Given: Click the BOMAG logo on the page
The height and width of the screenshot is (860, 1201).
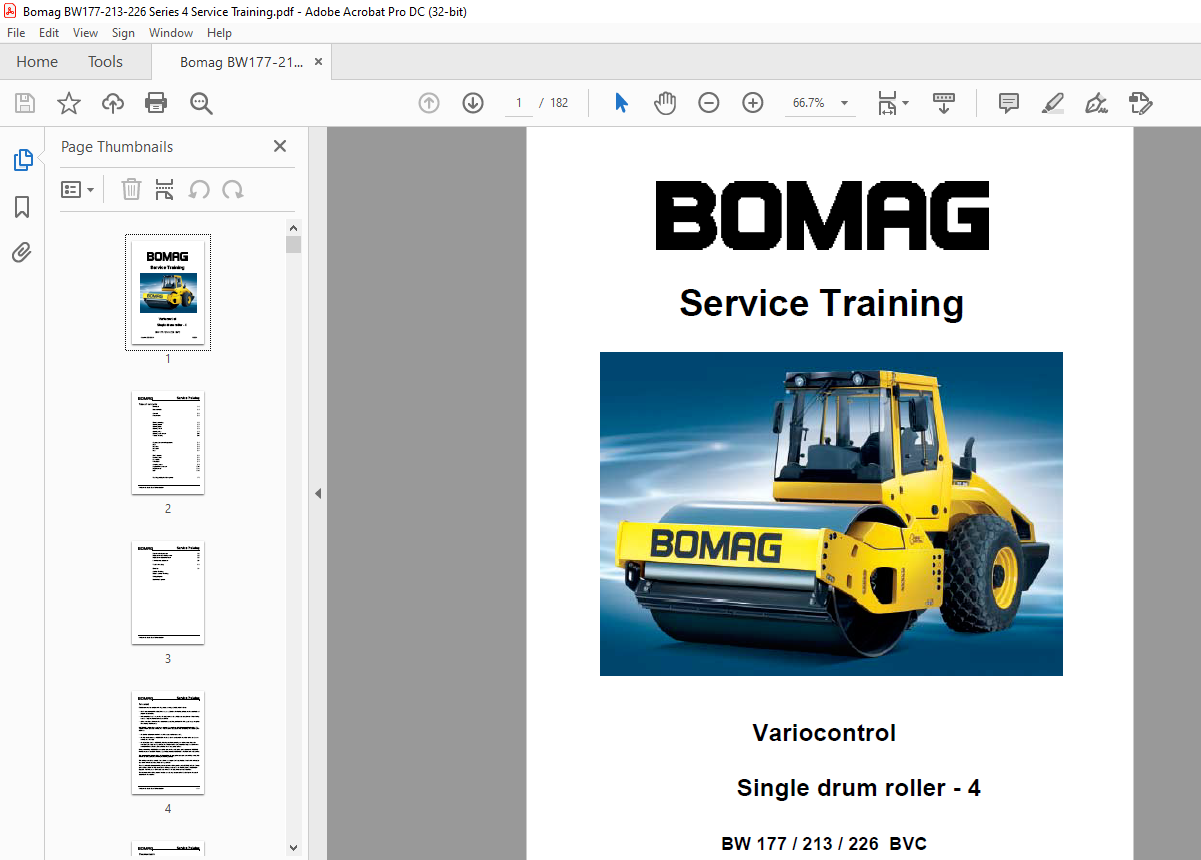Looking at the screenshot, I should tap(822, 216).
